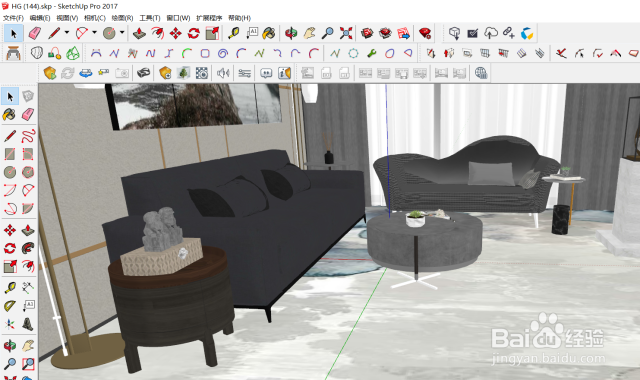Click the green wireframe rock icon
This screenshot has height=380, width=640.
[73, 53]
